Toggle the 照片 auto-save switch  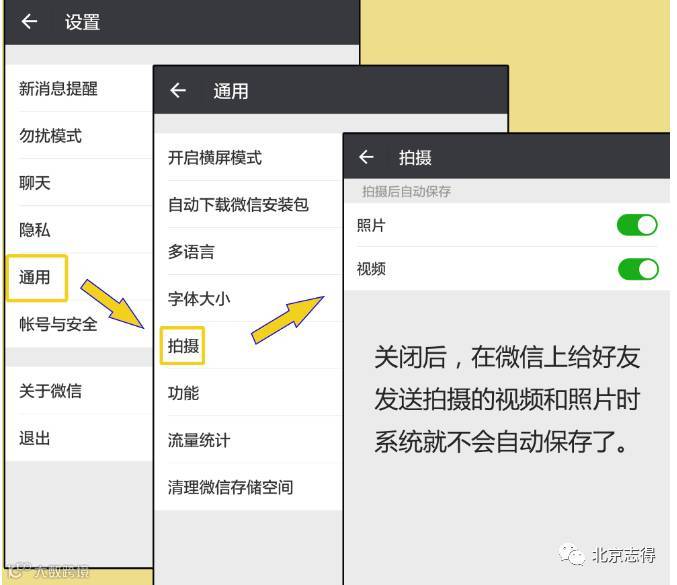tap(637, 225)
